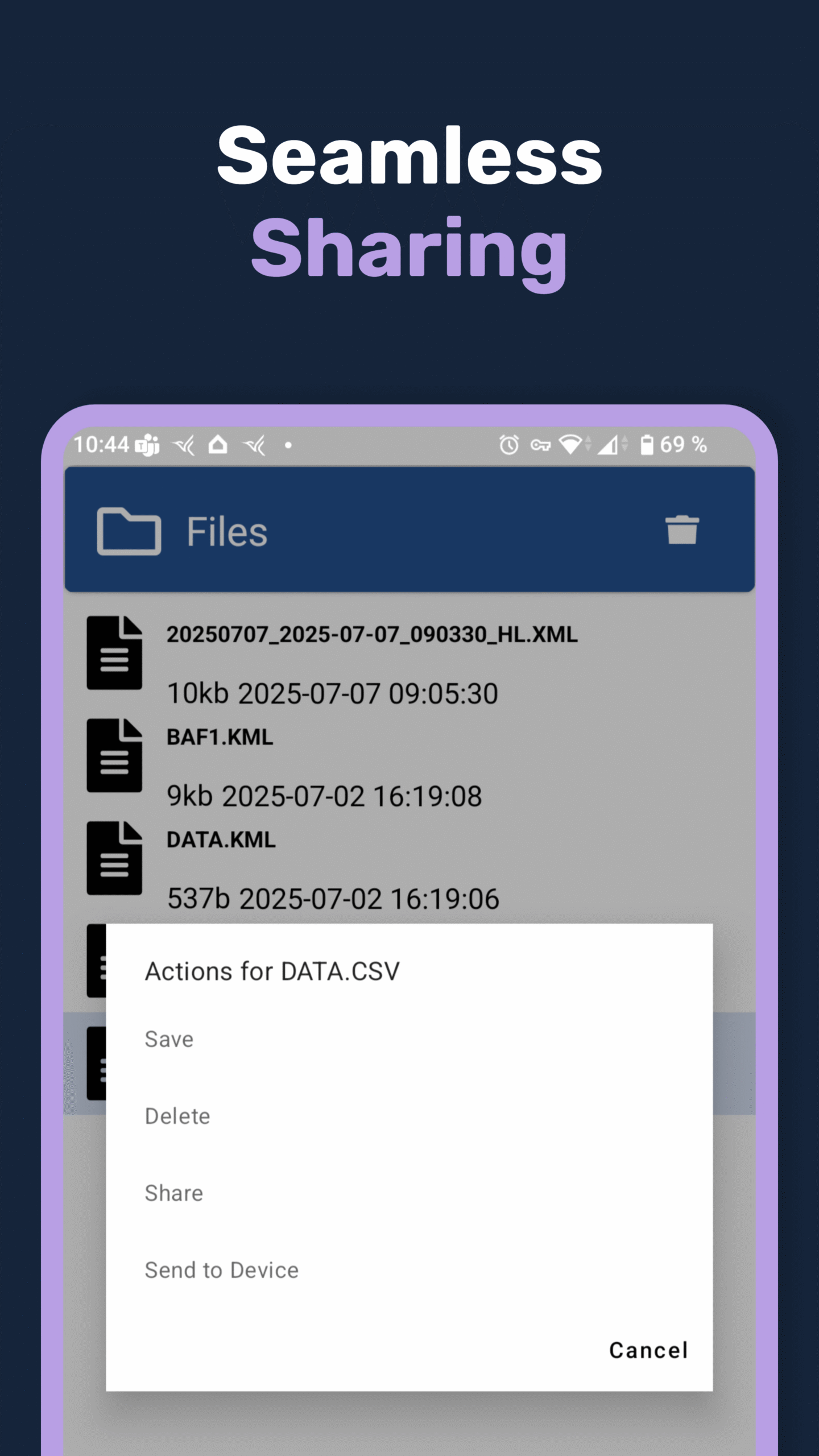The image size is (819, 1456).
Task: Tap the trash can delete icon
Action: coord(681,530)
